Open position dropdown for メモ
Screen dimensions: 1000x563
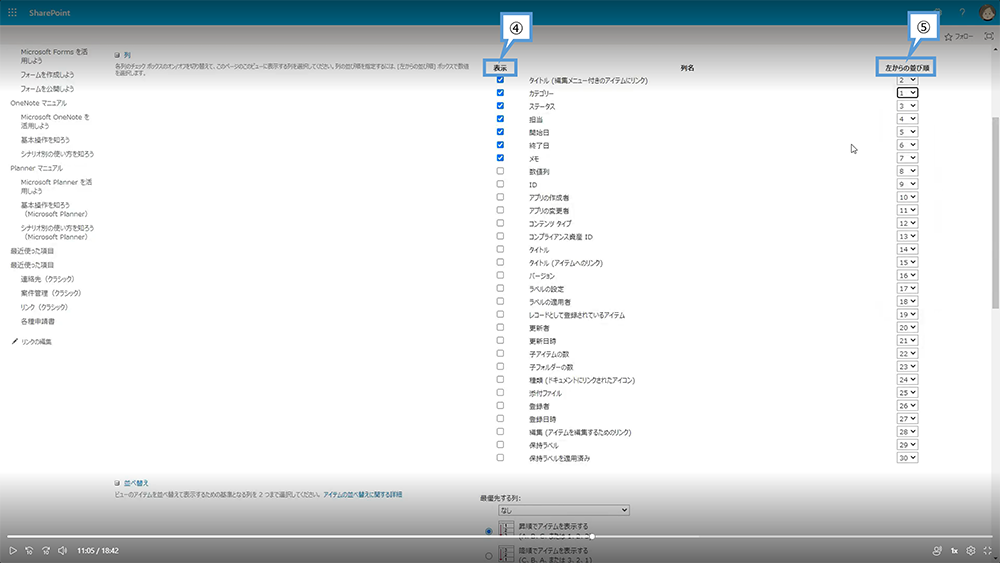[907, 158]
